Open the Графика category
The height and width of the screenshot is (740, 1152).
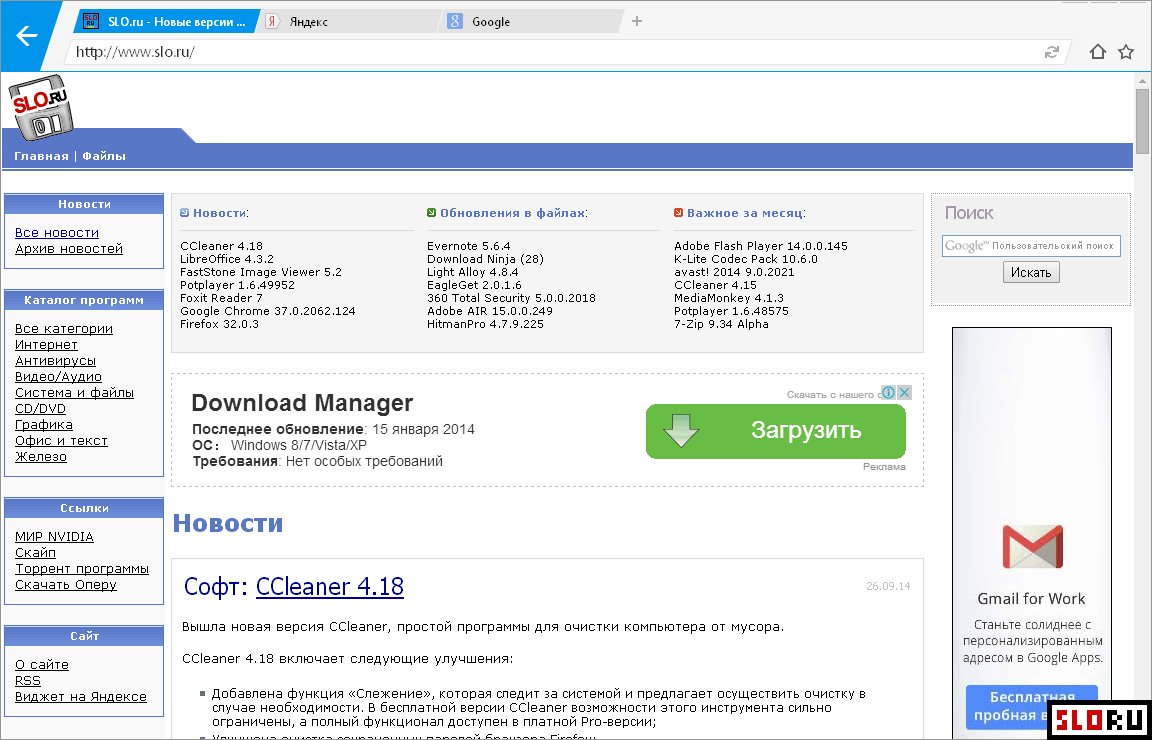[x=43, y=425]
